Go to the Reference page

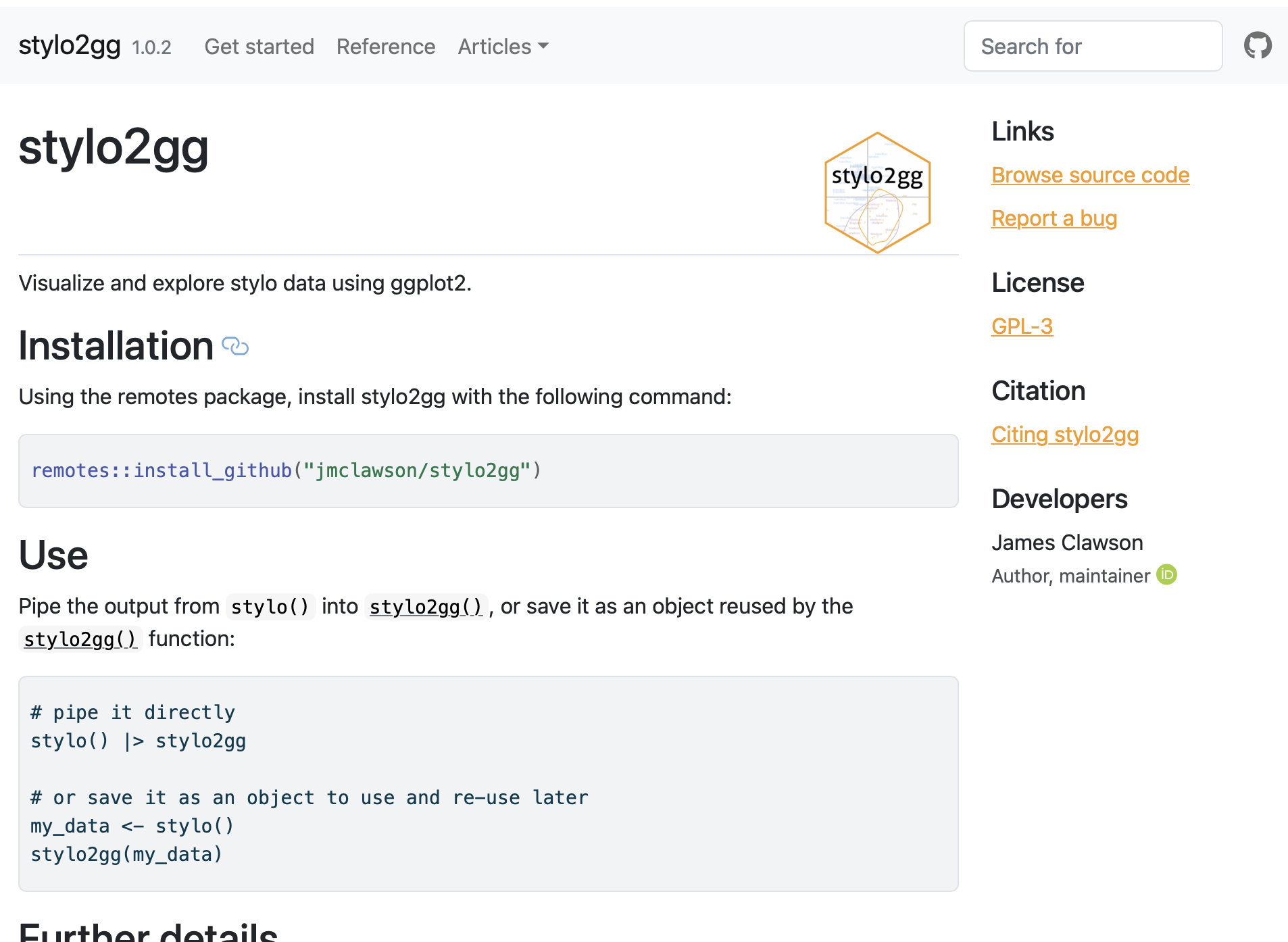[385, 47]
